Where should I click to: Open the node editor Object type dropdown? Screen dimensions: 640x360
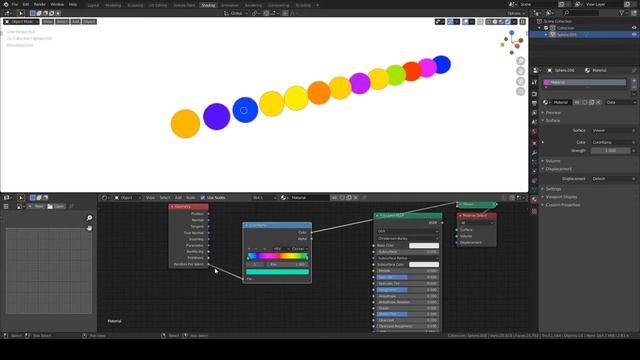(x=127, y=198)
